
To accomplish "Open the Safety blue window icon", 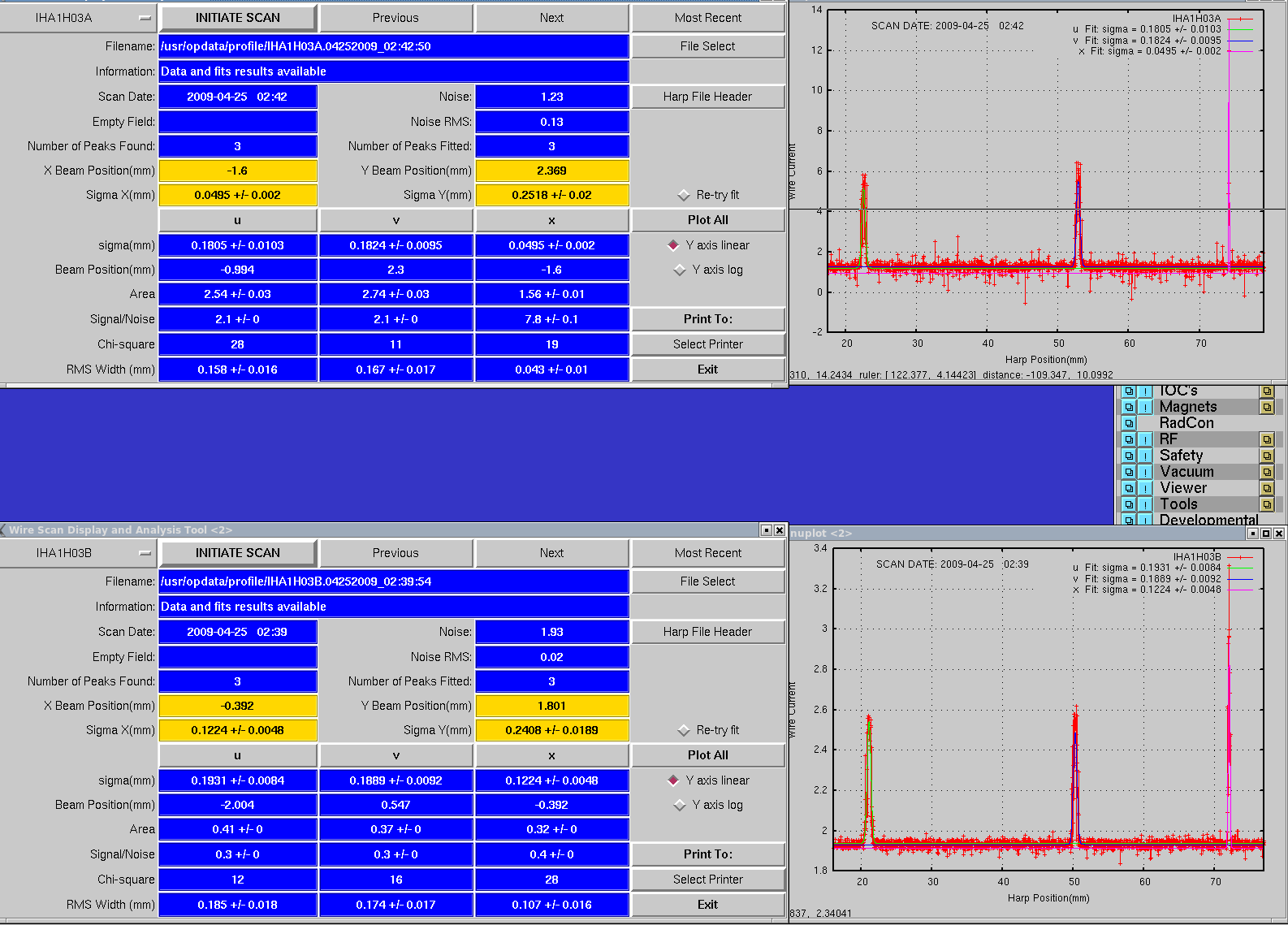I will [1129, 456].
